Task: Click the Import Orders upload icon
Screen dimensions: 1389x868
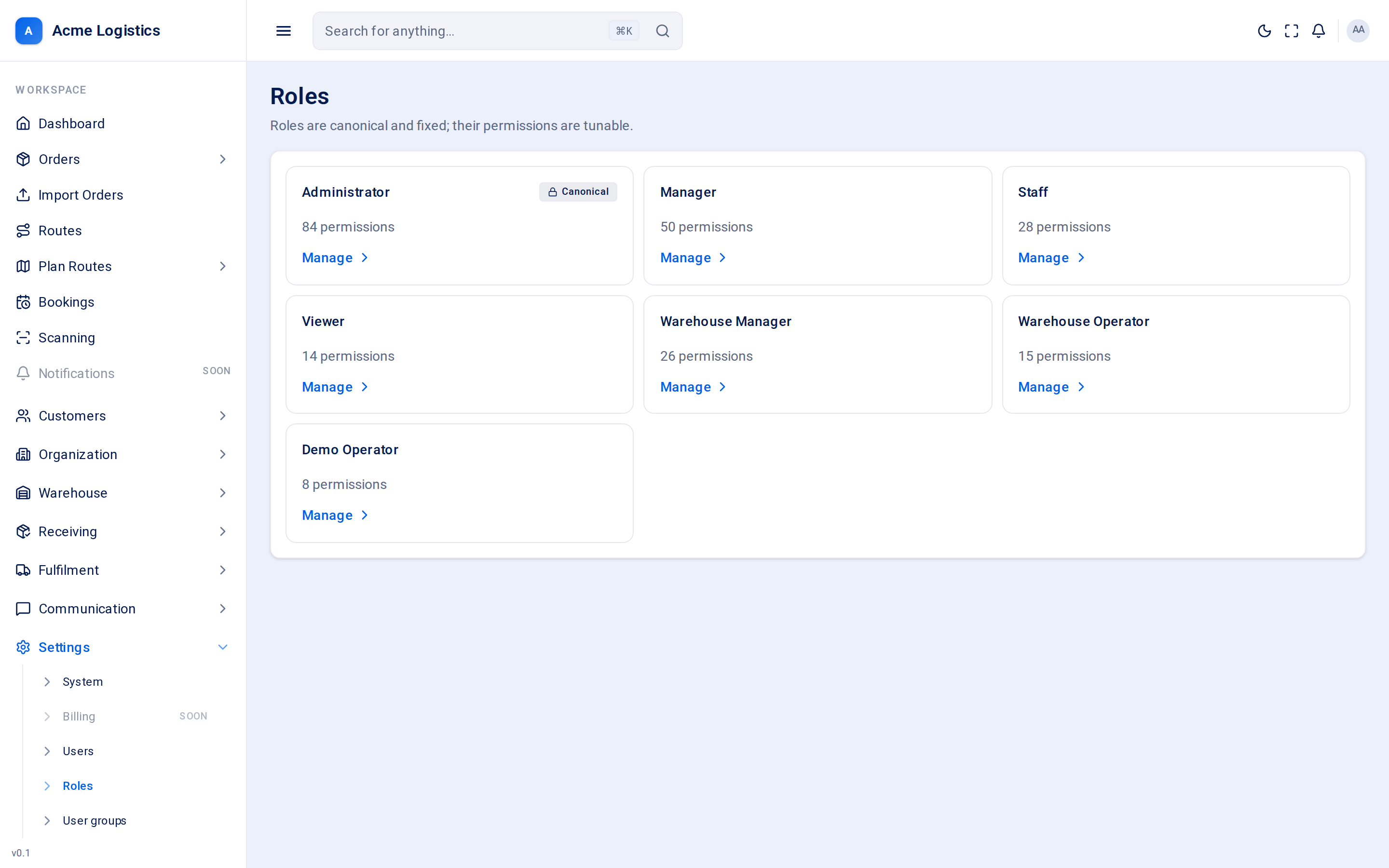Action: pos(23,195)
